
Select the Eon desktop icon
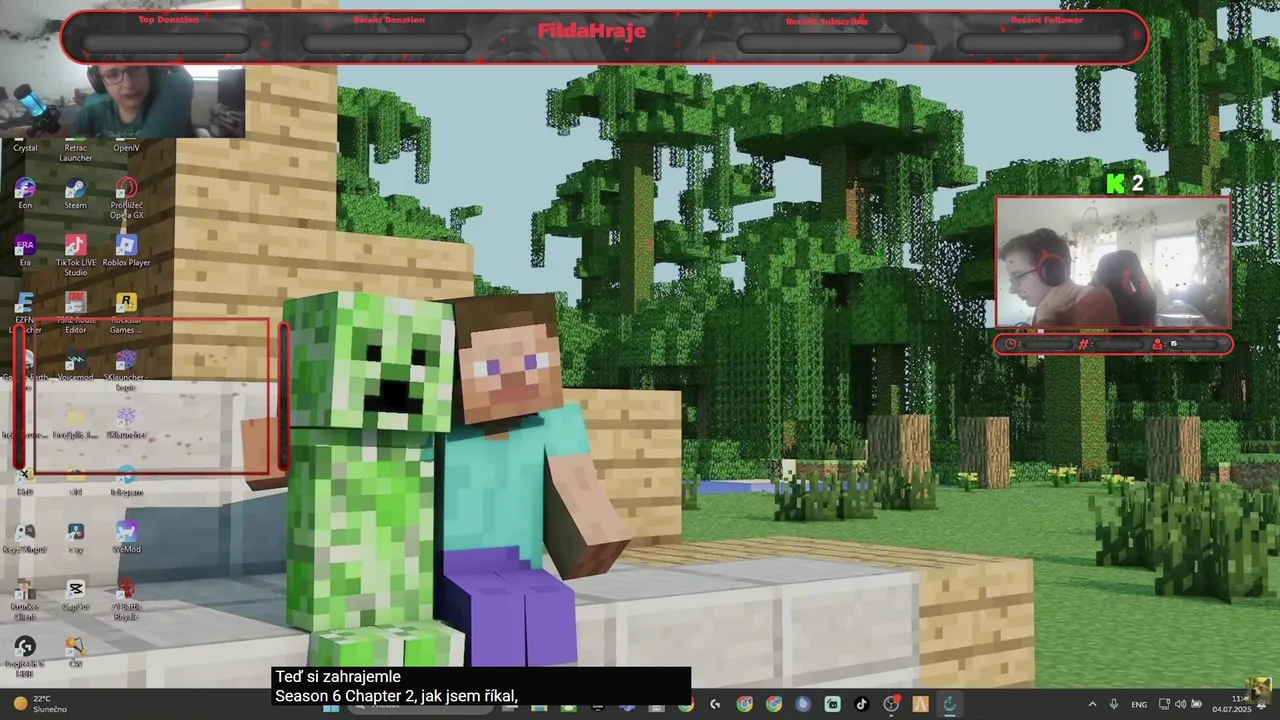(25, 194)
